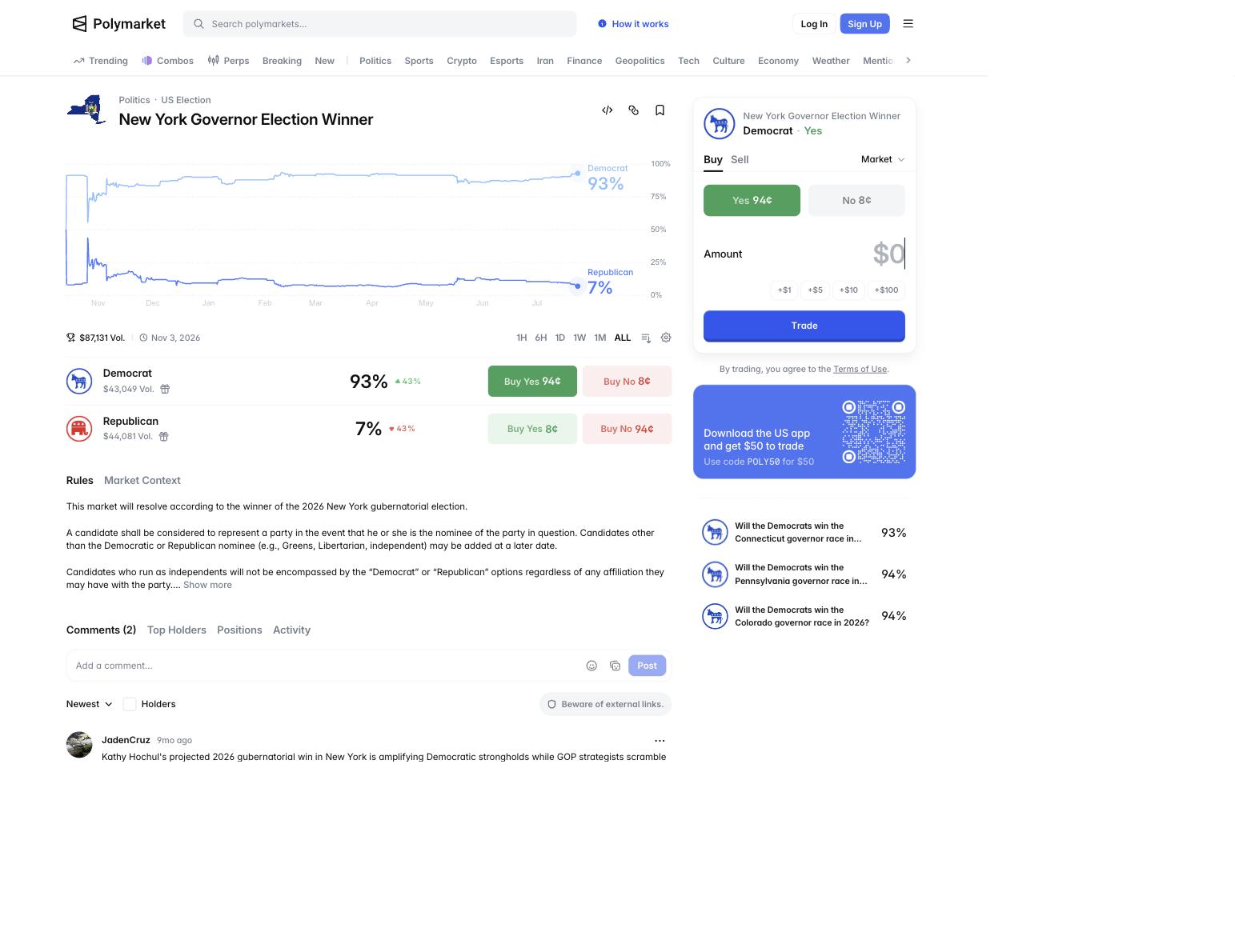Open JadenCruz comment options menu
Screen dimensions: 1235x952
coord(660,741)
